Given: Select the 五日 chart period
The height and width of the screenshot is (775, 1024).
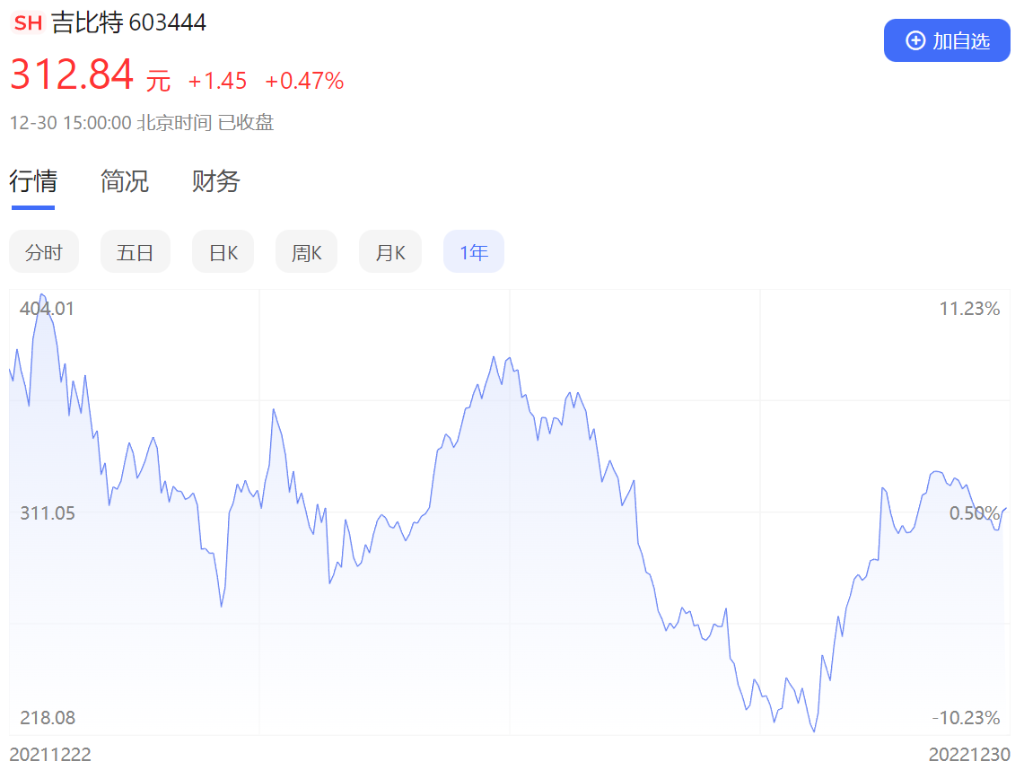Looking at the screenshot, I should tap(135, 251).
